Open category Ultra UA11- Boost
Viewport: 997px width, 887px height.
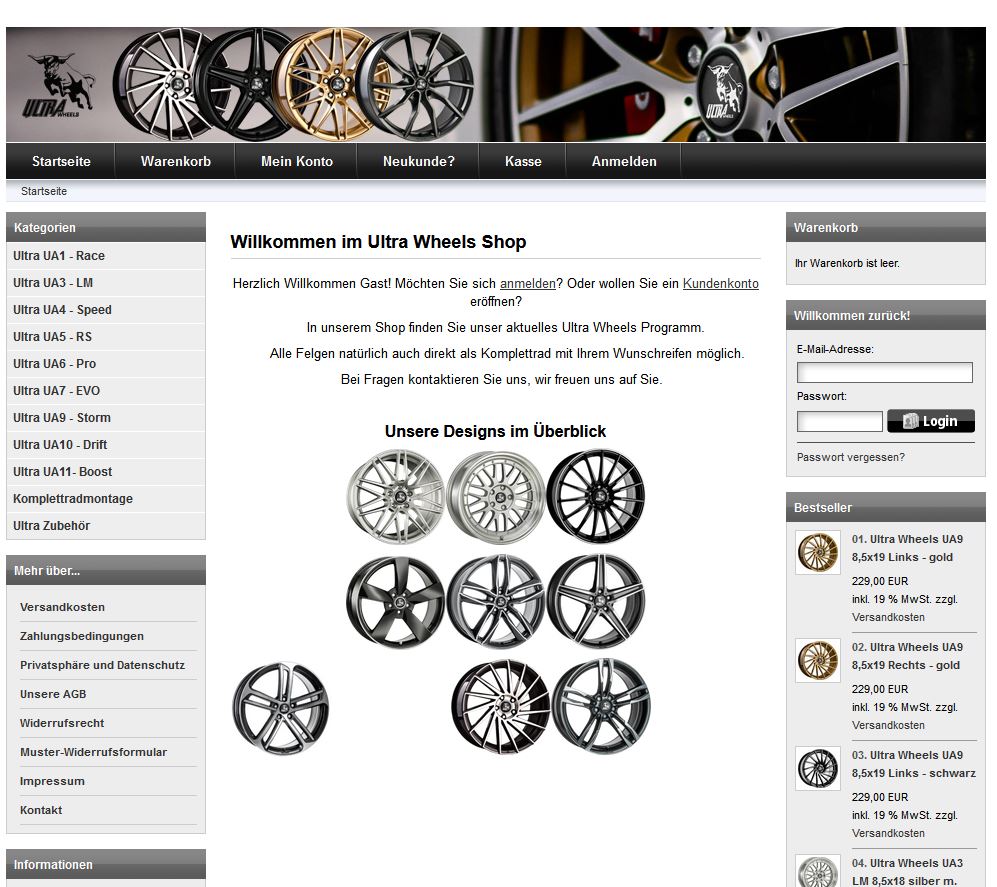tap(106, 472)
